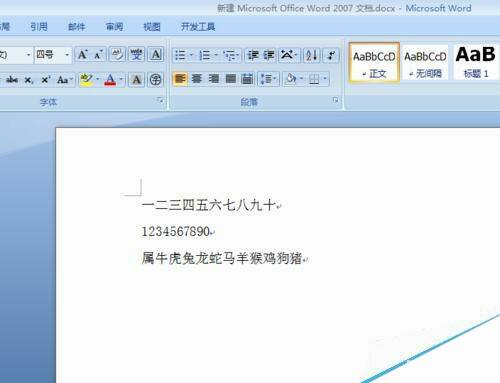Open the Change Case Aa menu
The width and height of the screenshot is (500, 383).
[64, 80]
